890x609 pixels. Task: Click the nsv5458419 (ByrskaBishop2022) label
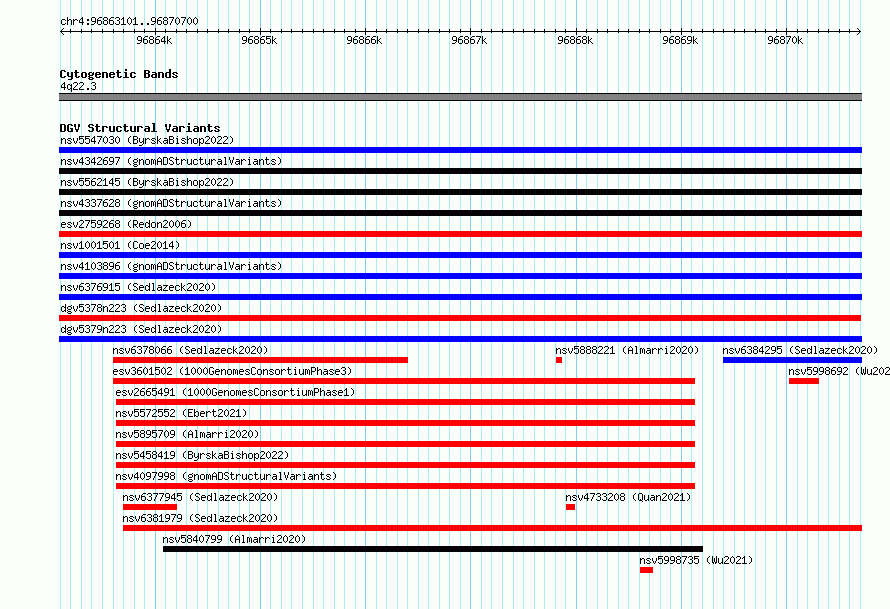pos(202,455)
